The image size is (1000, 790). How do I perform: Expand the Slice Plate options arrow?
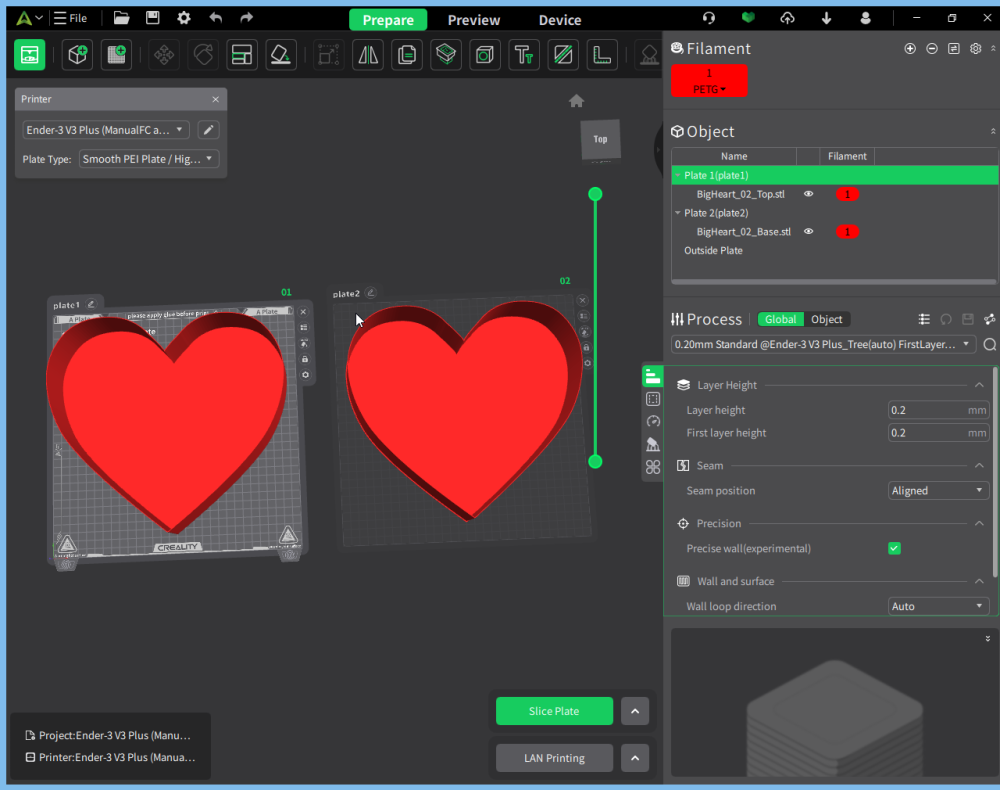point(635,711)
